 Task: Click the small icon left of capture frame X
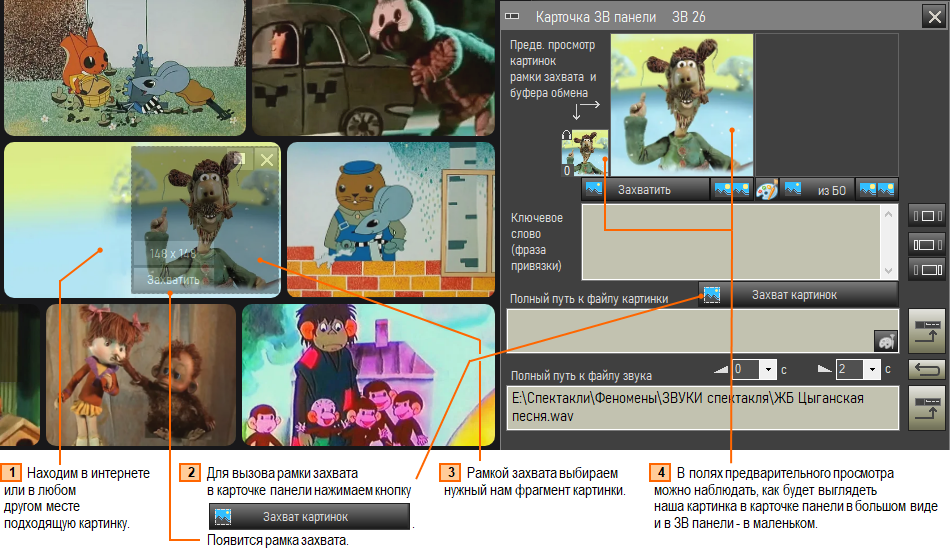click(239, 159)
